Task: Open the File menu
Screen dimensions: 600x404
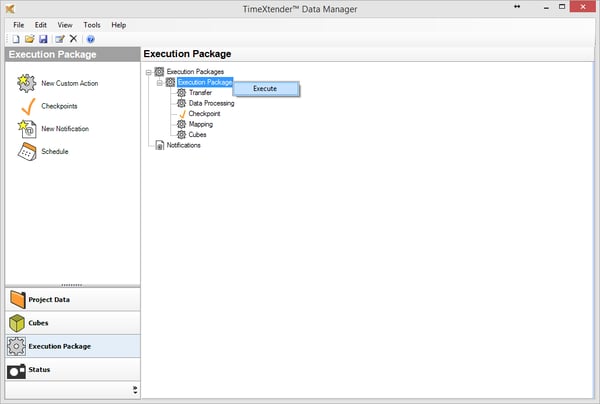Action: (x=18, y=25)
